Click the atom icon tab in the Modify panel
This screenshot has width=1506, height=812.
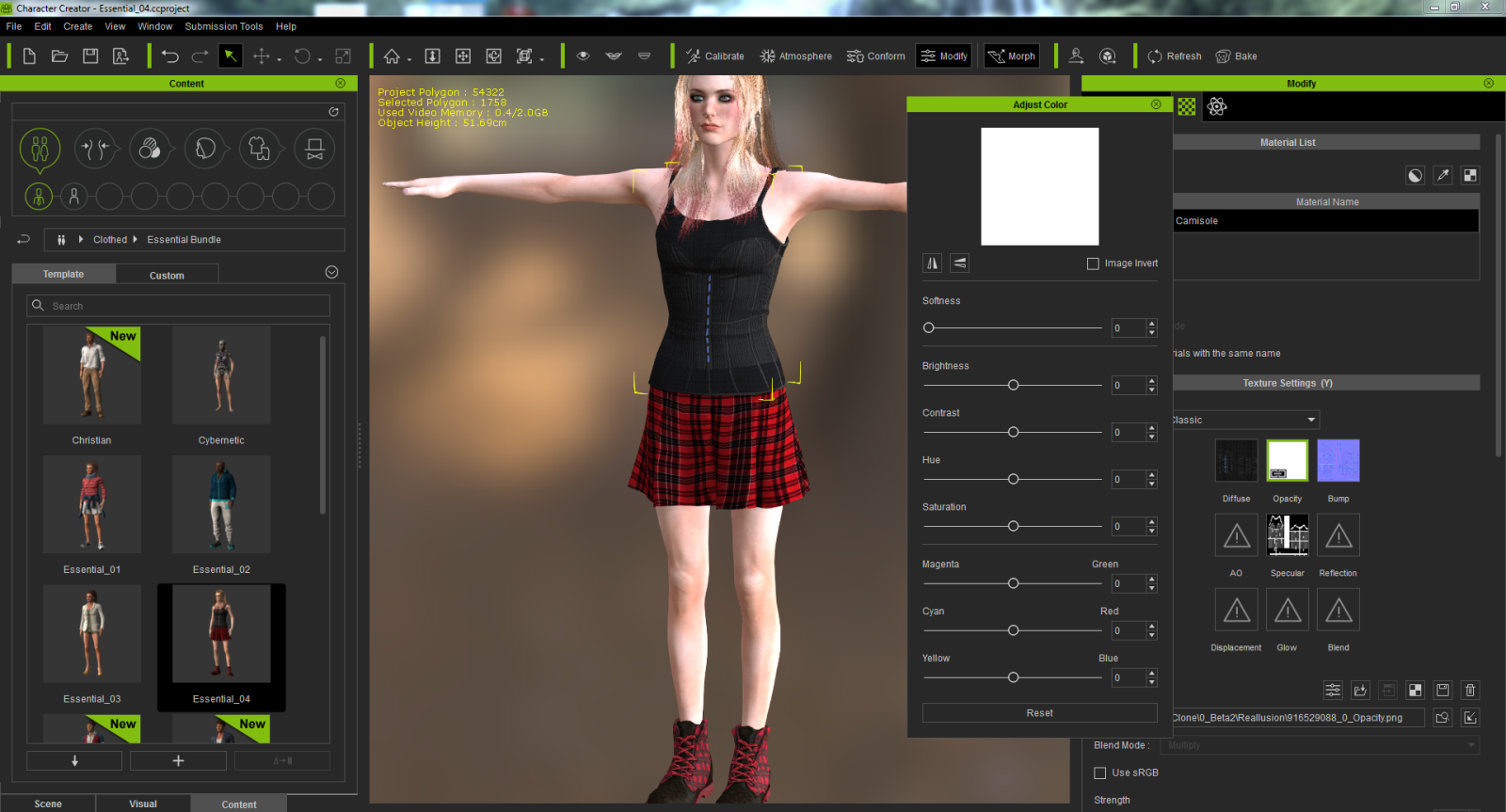coord(1217,106)
